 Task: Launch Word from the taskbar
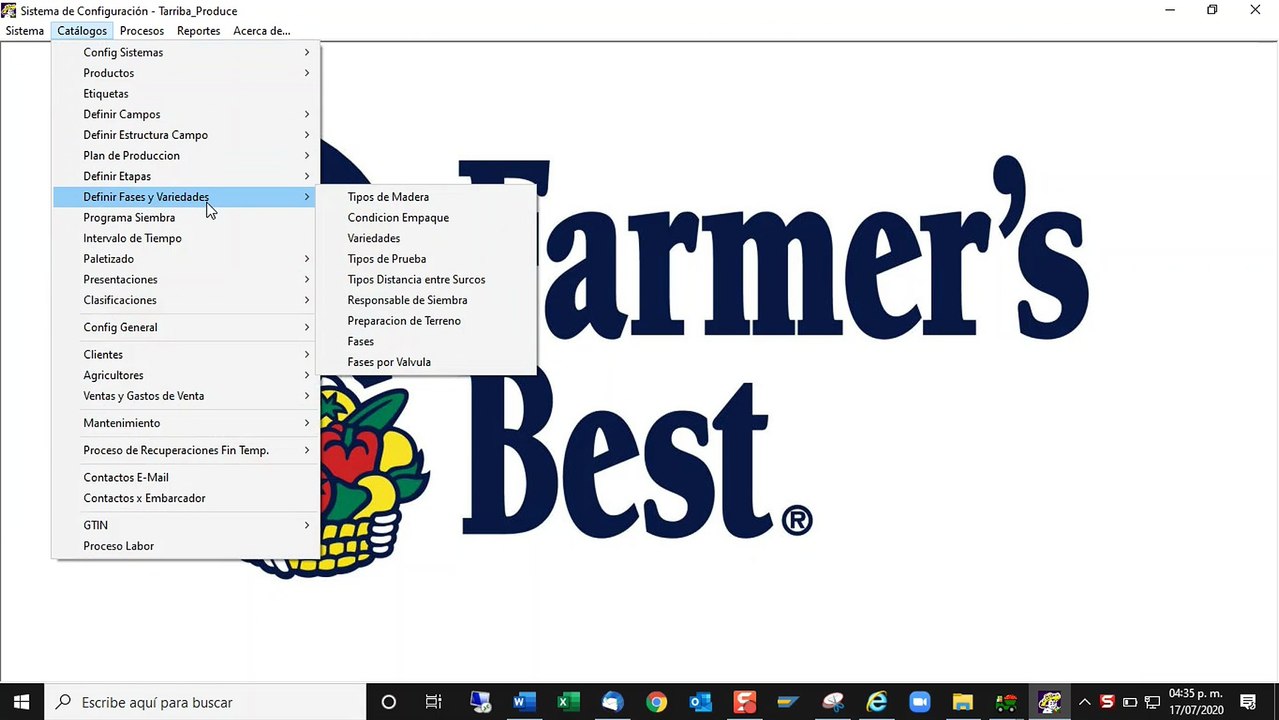(524, 702)
